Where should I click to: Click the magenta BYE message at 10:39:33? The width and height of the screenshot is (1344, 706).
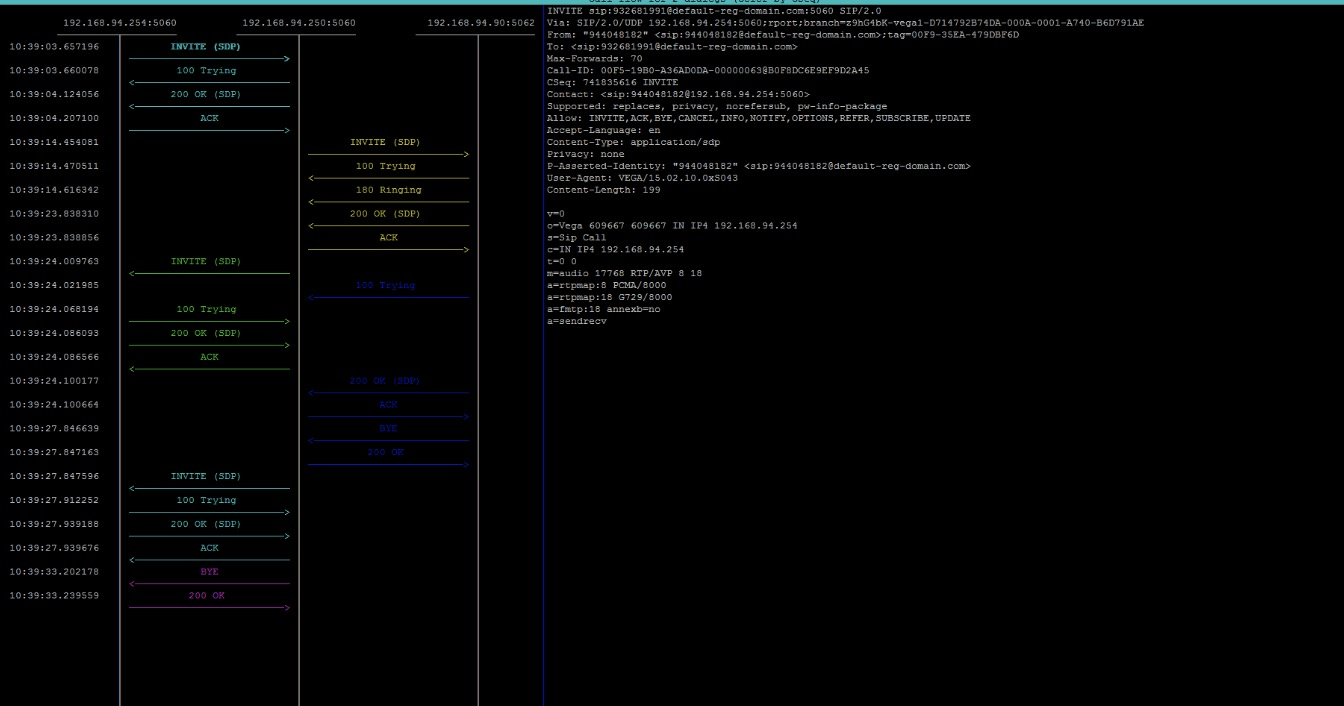click(x=209, y=572)
